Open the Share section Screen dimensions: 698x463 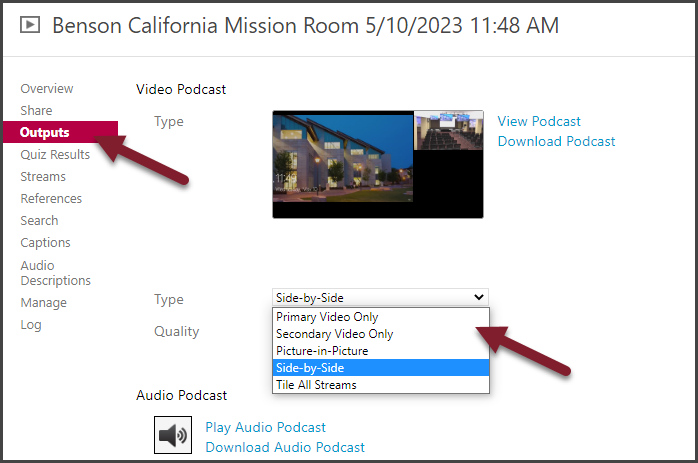tap(36, 111)
